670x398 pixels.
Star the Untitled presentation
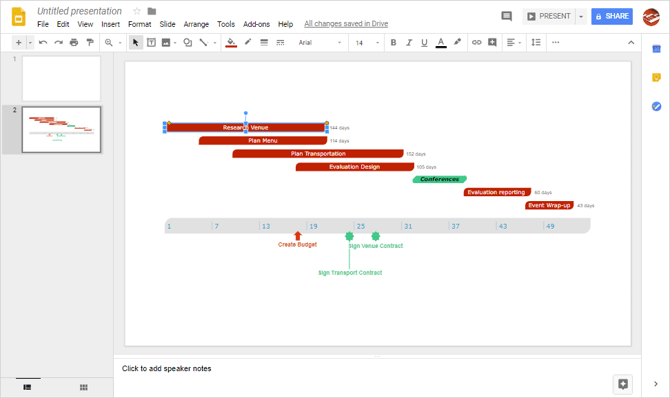pyautogui.click(x=137, y=11)
